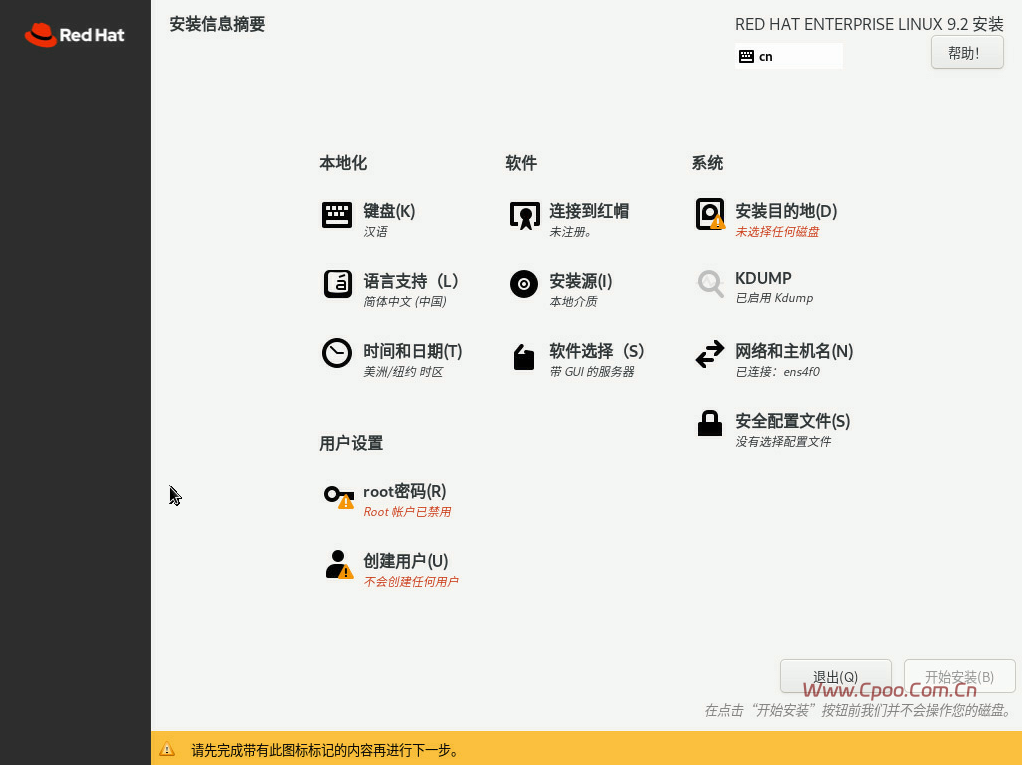Open 安装源(I) settings label

581,281
